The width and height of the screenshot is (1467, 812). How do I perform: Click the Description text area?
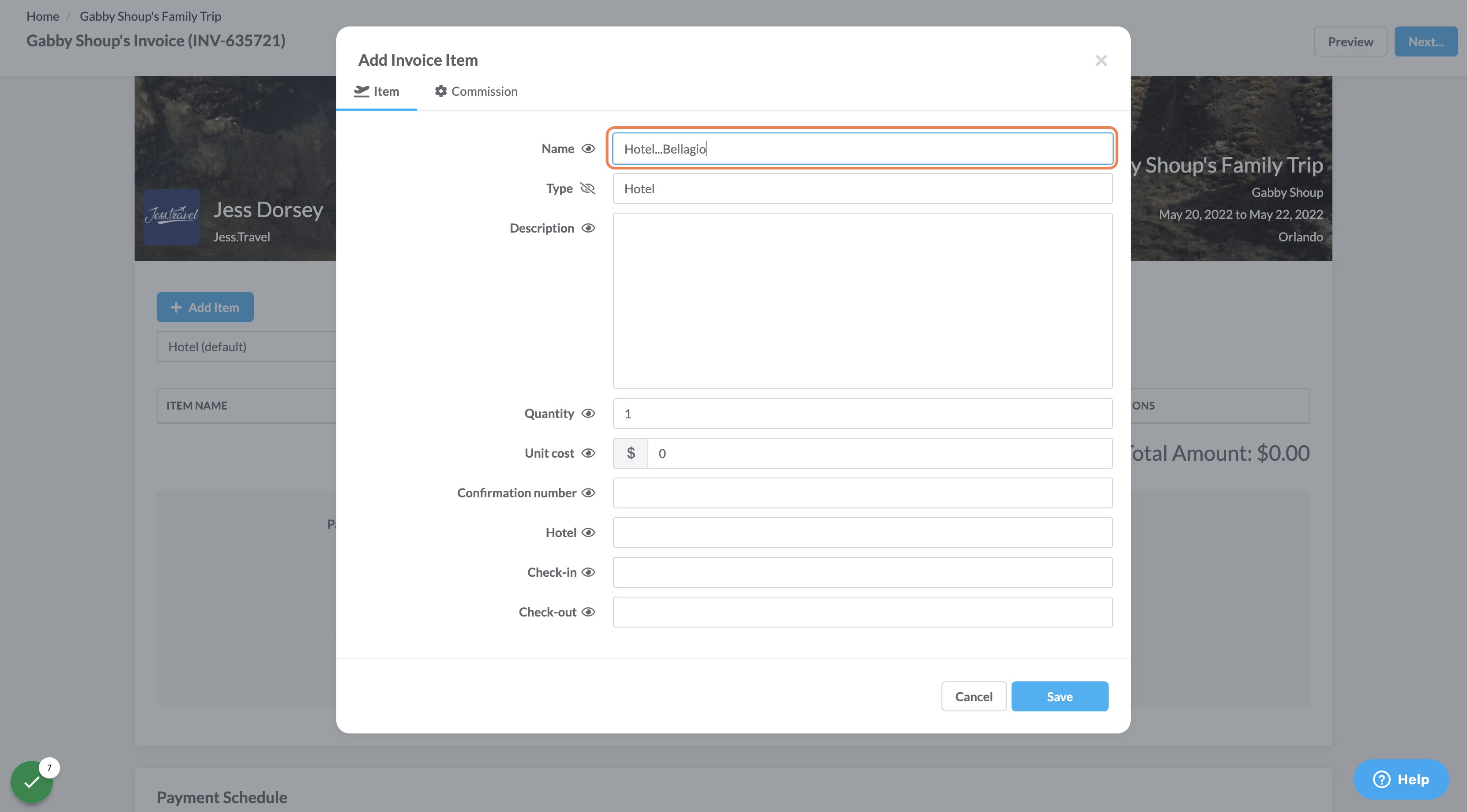point(862,301)
